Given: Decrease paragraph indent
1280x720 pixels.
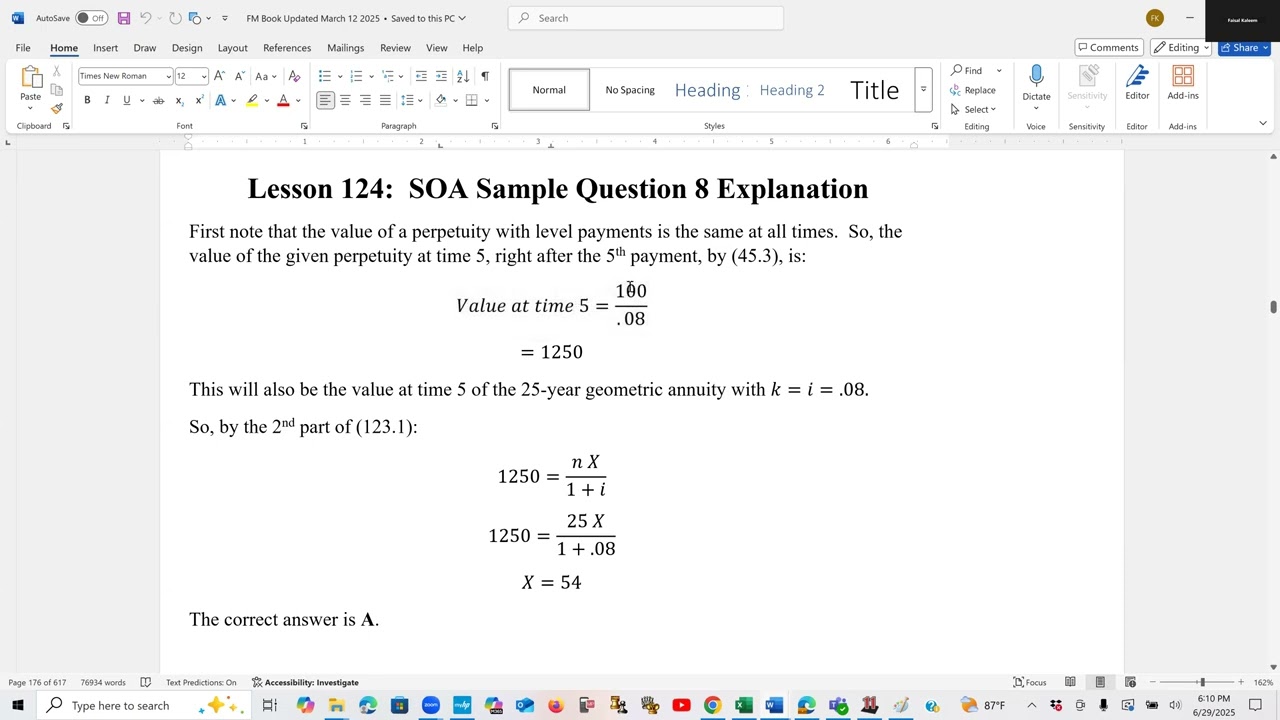Looking at the screenshot, I should (x=421, y=76).
